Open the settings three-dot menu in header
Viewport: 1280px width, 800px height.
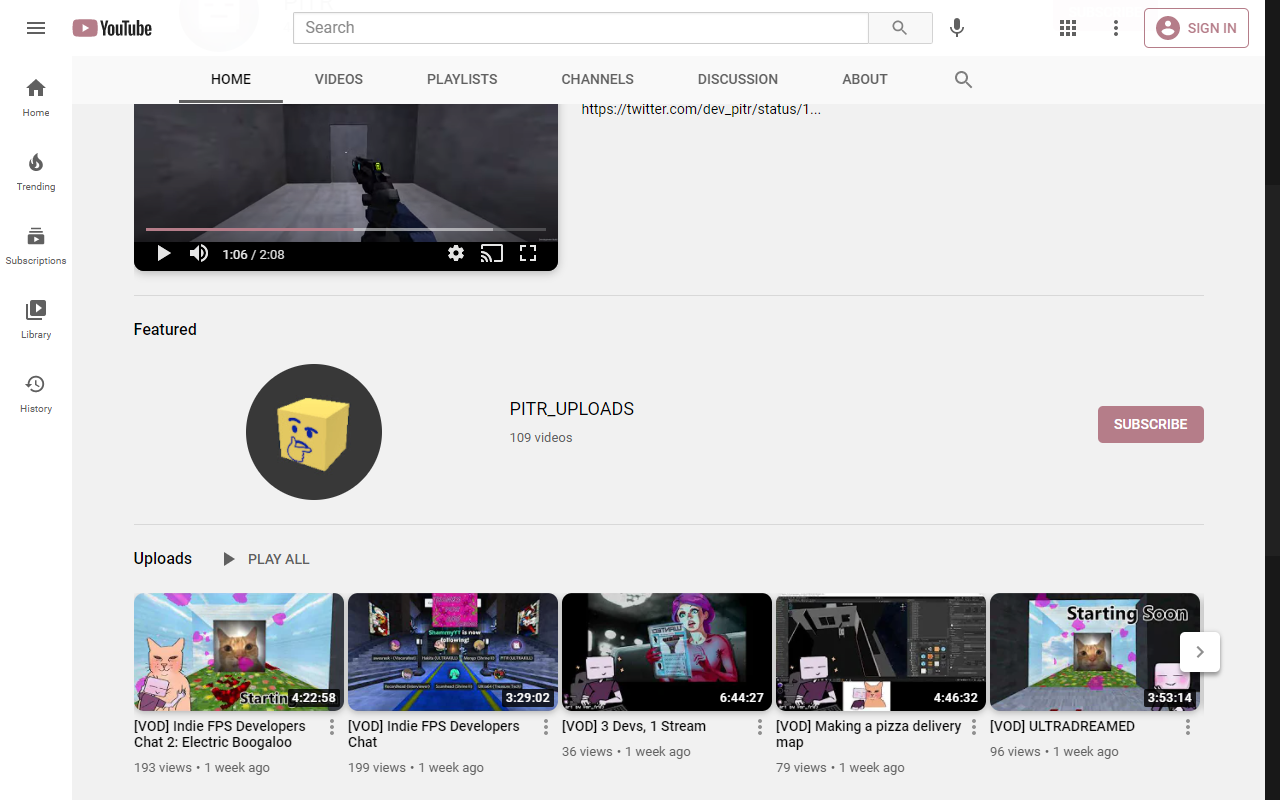tap(1116, 28)
